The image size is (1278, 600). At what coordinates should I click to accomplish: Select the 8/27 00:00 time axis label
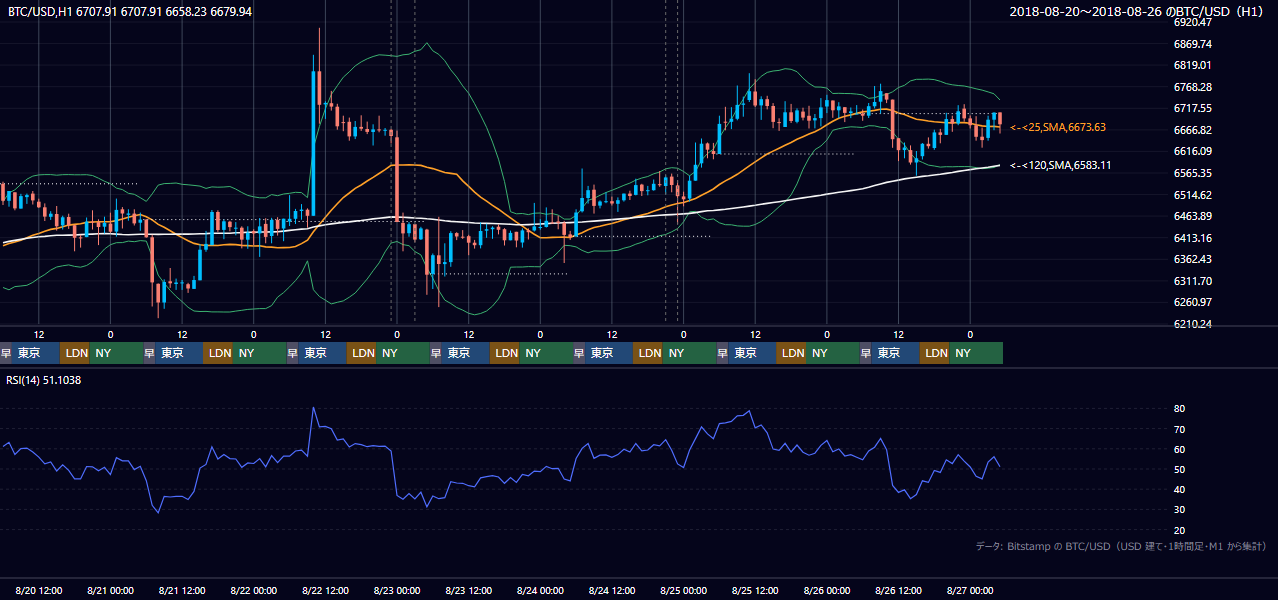(970, 591)
